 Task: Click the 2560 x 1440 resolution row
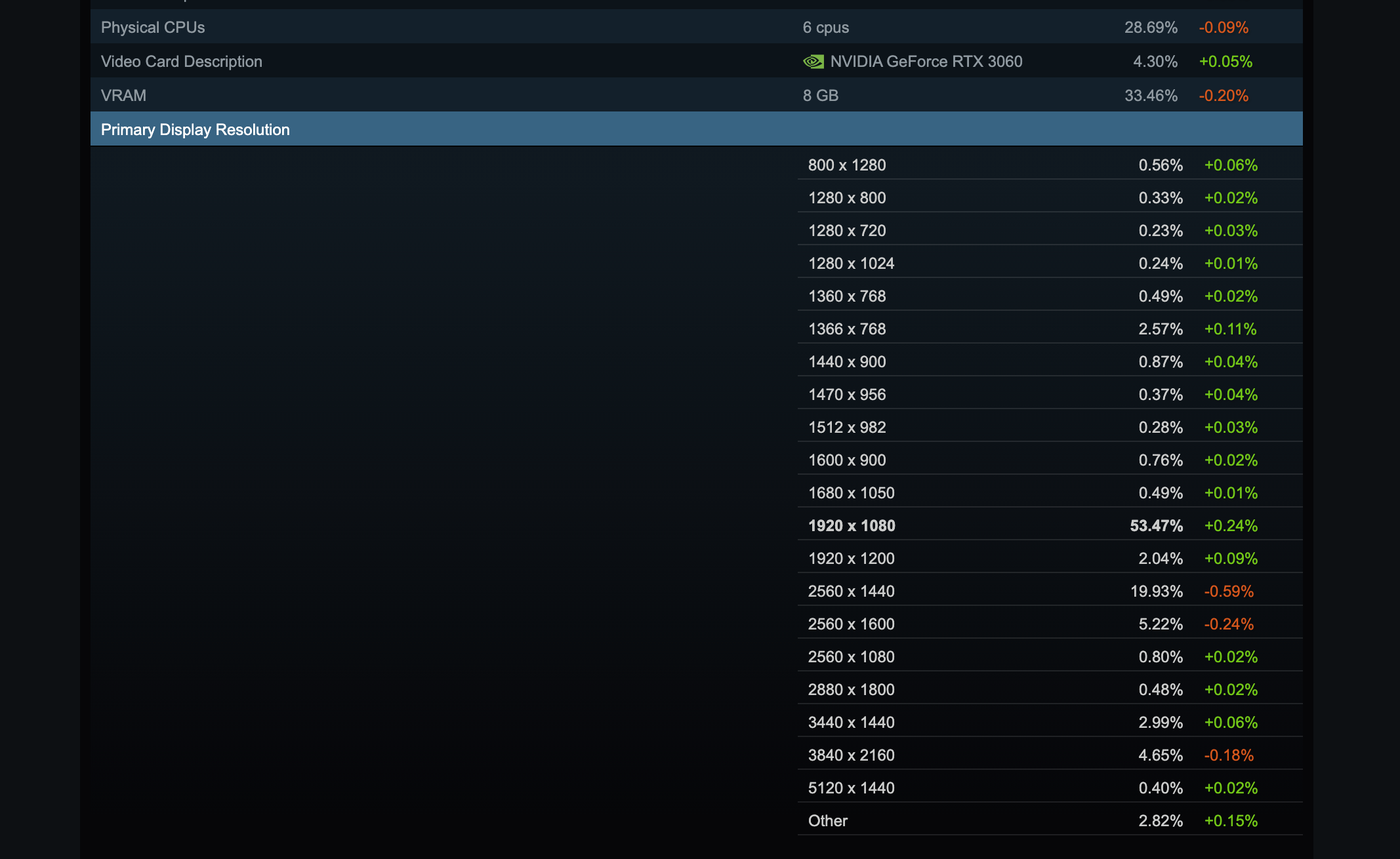click(x=851, y=590)
